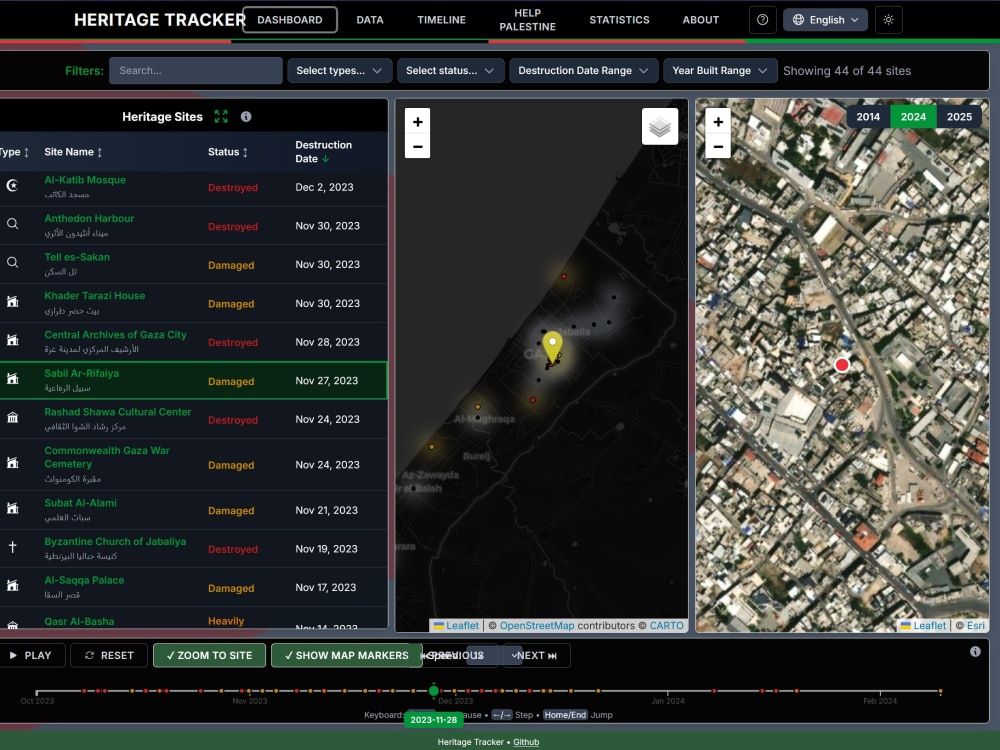Image resolution: width=1000 pixels, height=750 pixels.
Task: Open the Year Built Range filter
Action: point(720,71)
